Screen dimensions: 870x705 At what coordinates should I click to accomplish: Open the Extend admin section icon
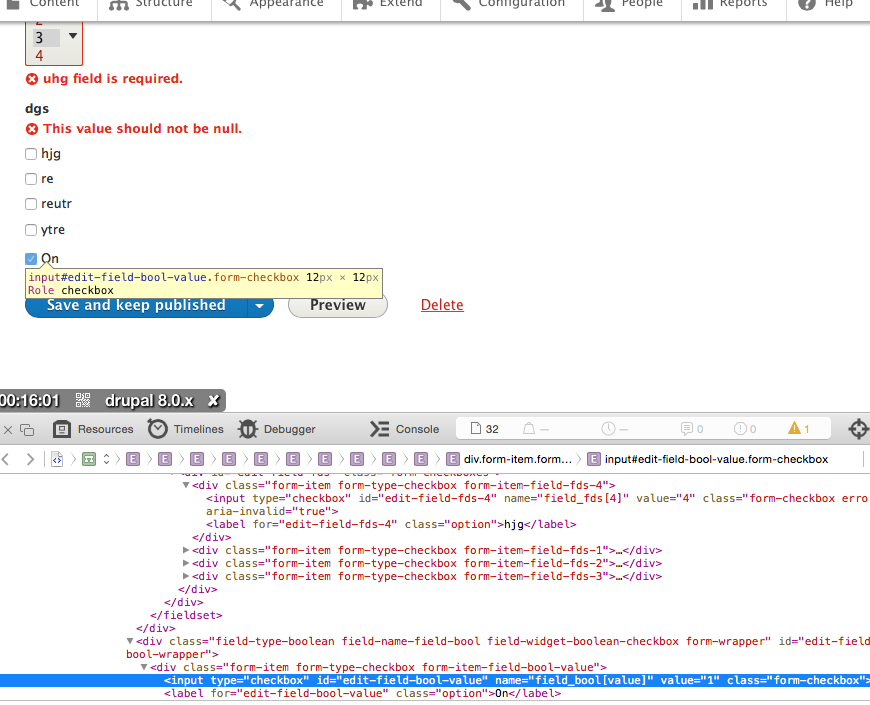pos(363,4)
